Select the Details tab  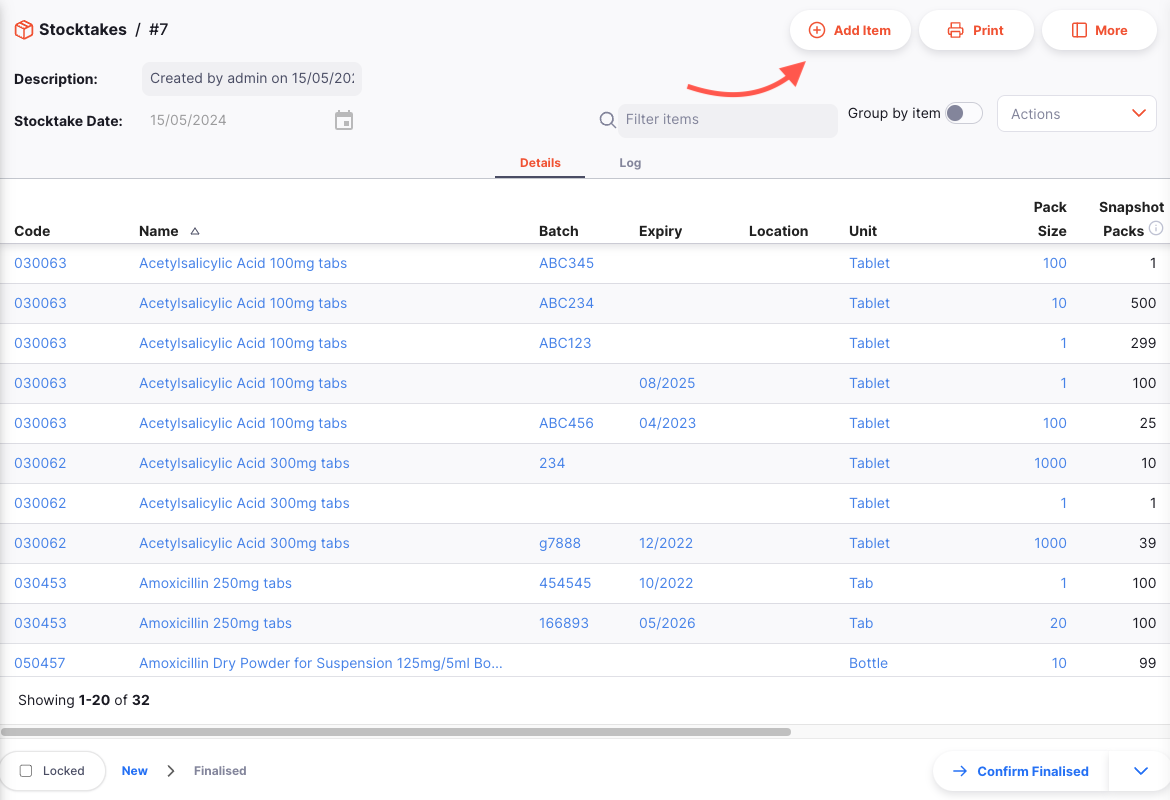(x=540, y=163)
